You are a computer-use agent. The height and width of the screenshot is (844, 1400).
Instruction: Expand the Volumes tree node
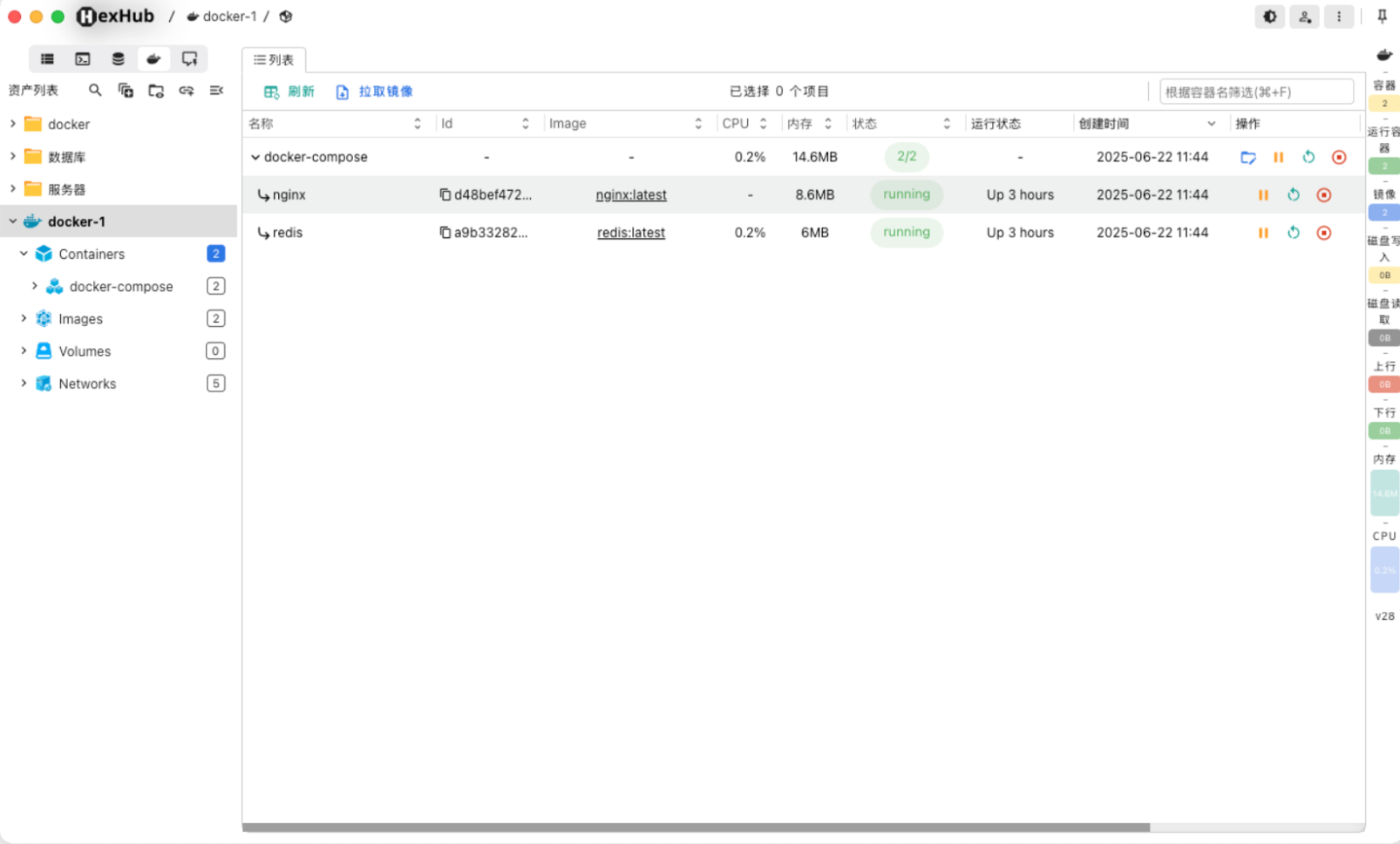24,351
